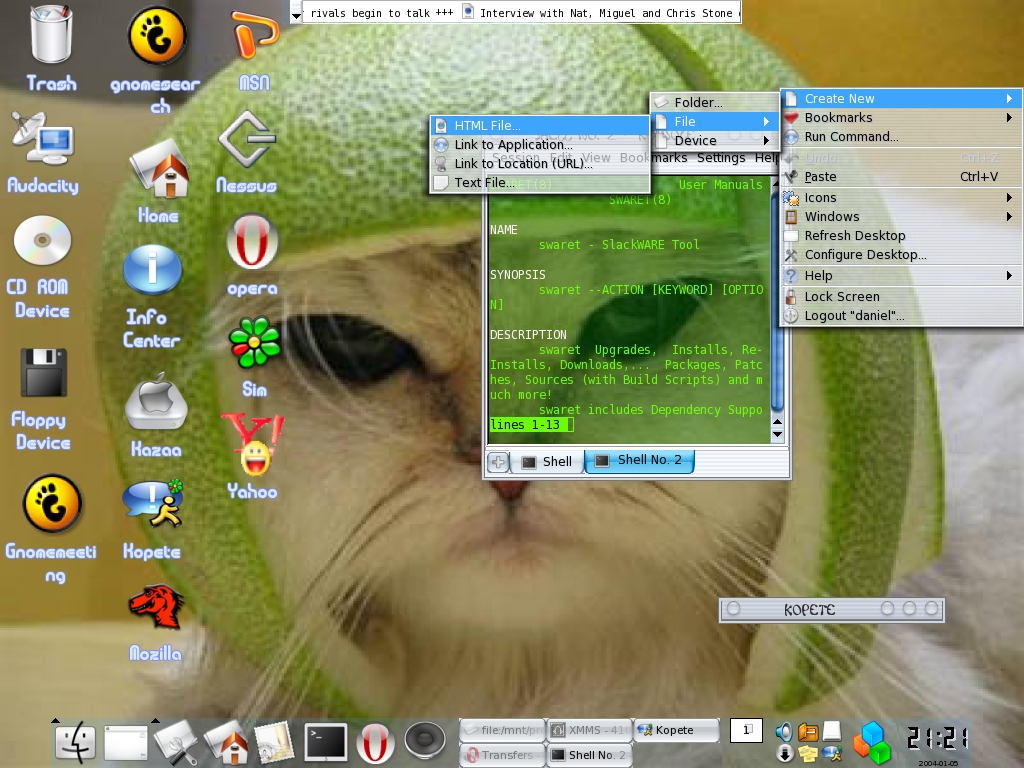Select Text File... menu entry

tap(539, 182)
